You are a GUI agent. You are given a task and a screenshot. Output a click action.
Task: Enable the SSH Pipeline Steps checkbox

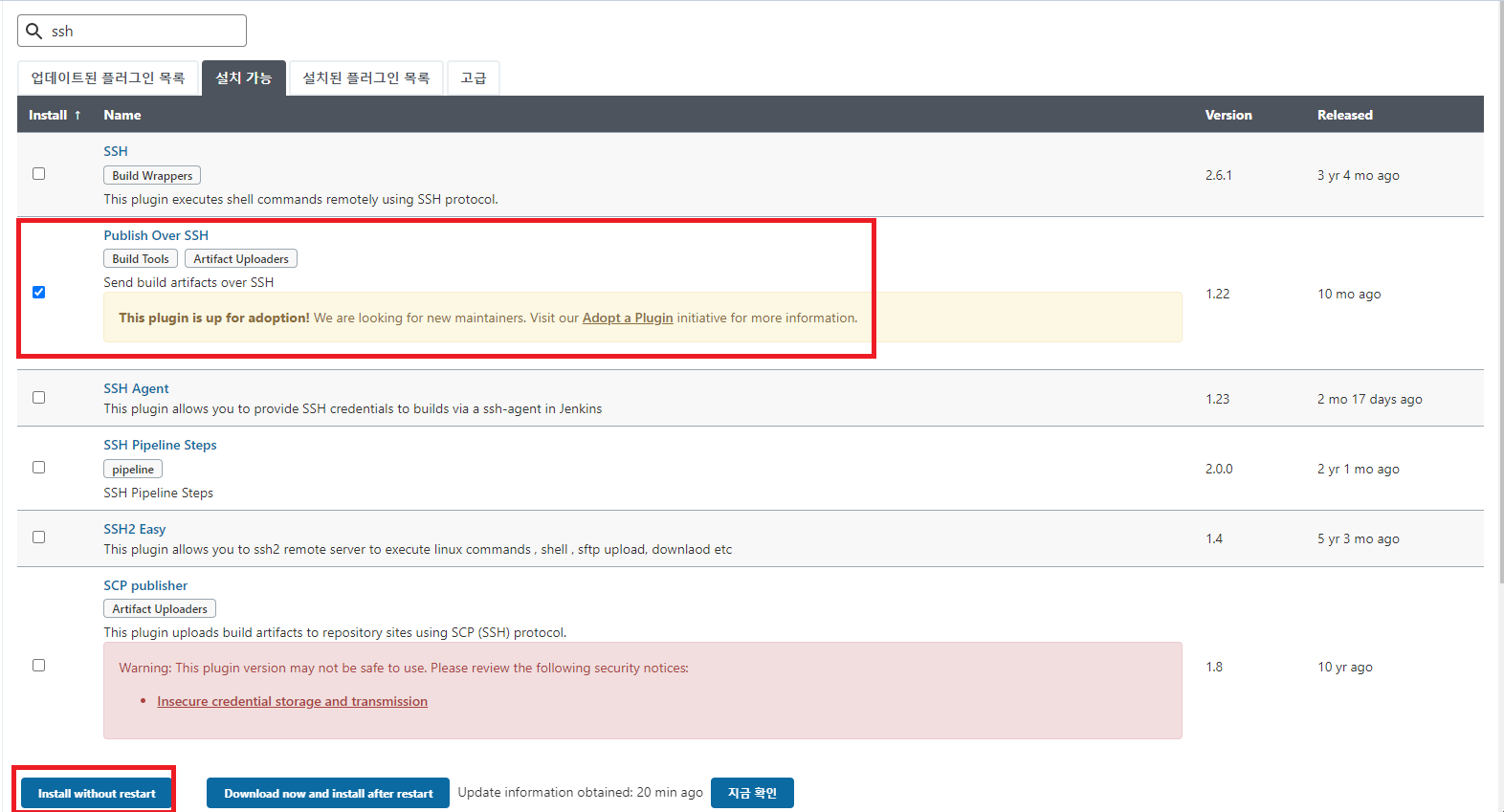click(39, 468)
